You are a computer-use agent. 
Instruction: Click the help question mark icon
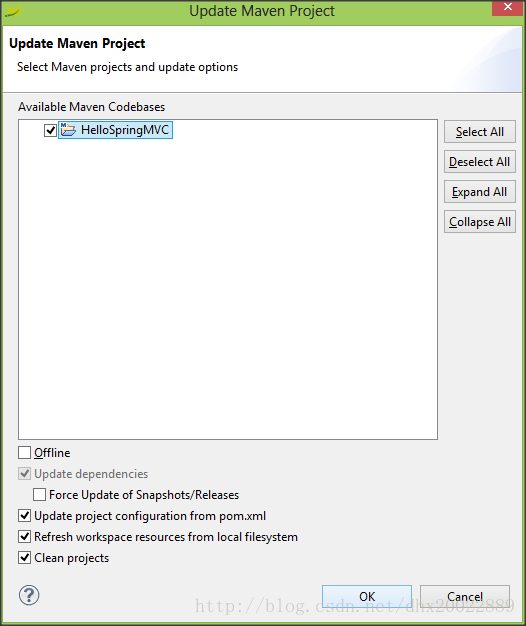29,595
